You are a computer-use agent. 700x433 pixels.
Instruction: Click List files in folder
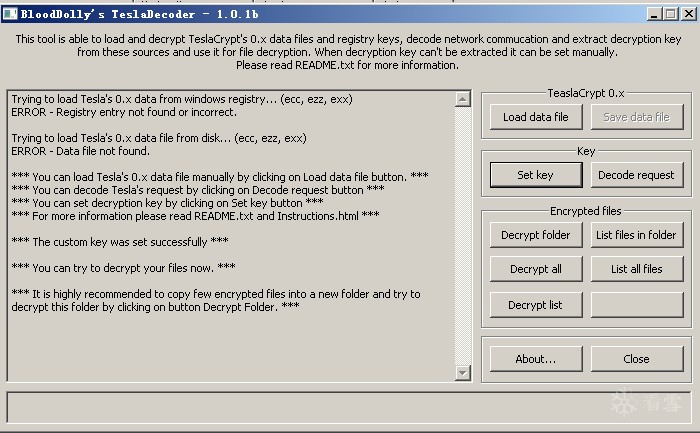tap(637, 235)
